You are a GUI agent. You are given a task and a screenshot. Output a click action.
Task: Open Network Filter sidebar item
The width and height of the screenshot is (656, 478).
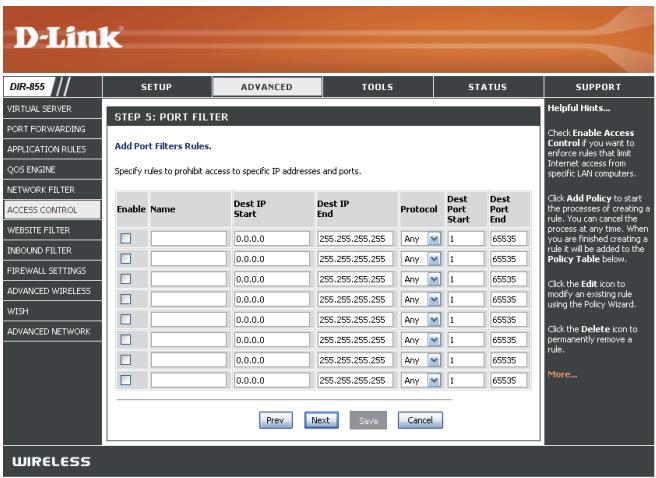pyautogui.click(x=52, y=189)
